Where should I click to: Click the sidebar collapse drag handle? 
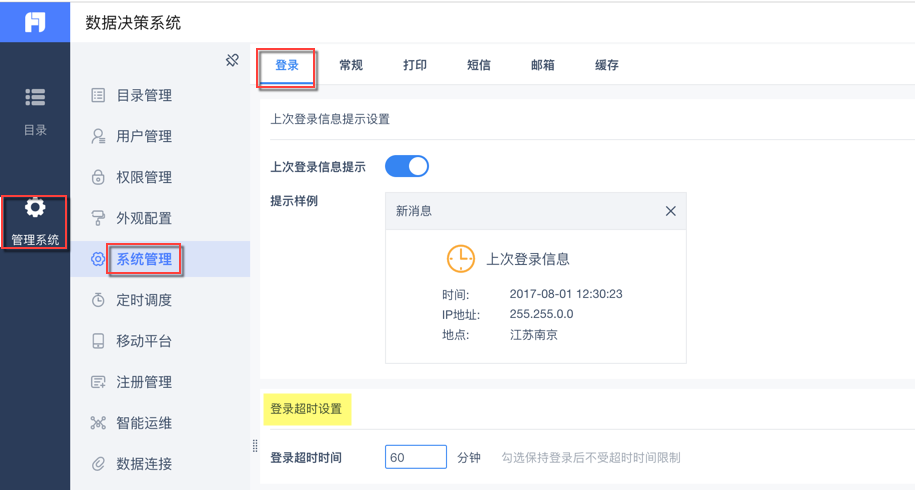(x=255, y=446)
